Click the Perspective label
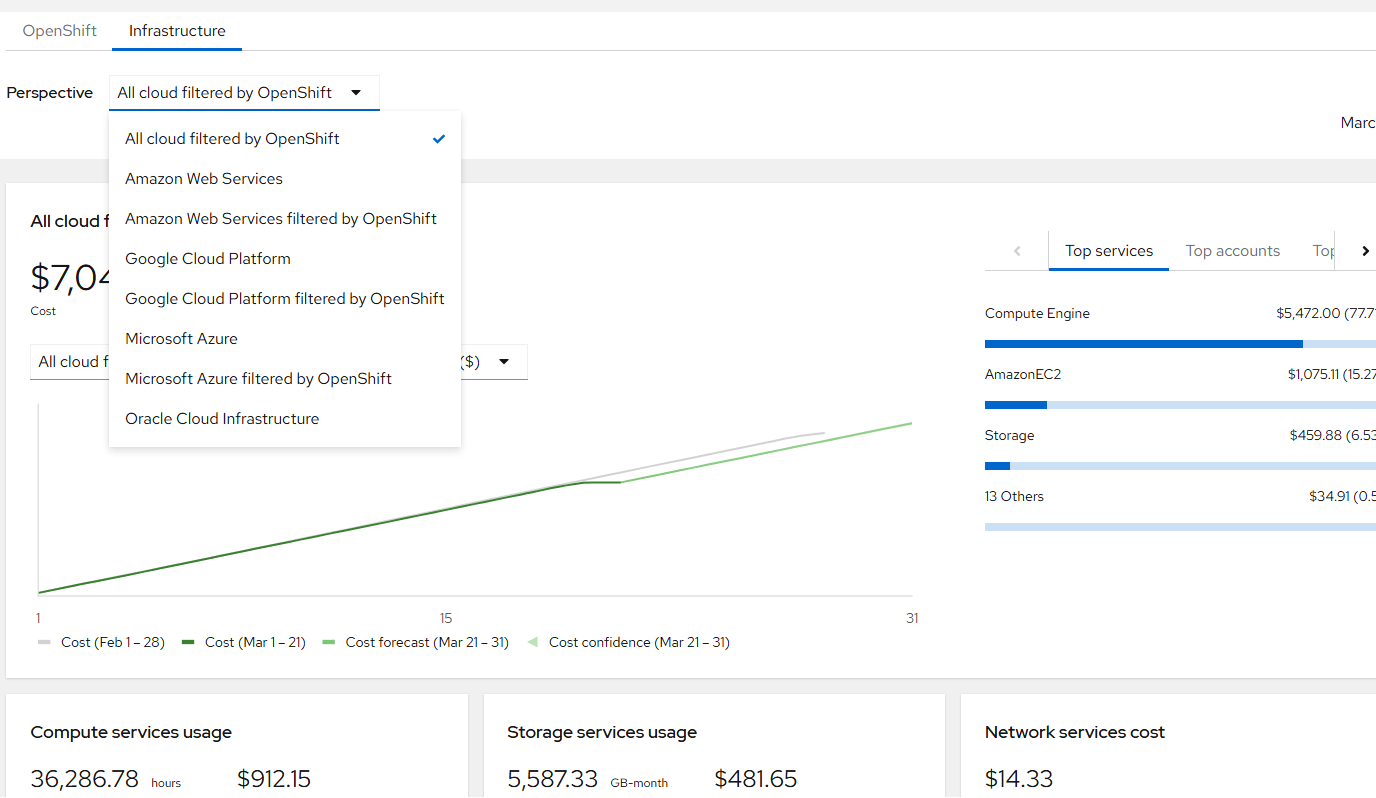 click(x=50, y=93)
